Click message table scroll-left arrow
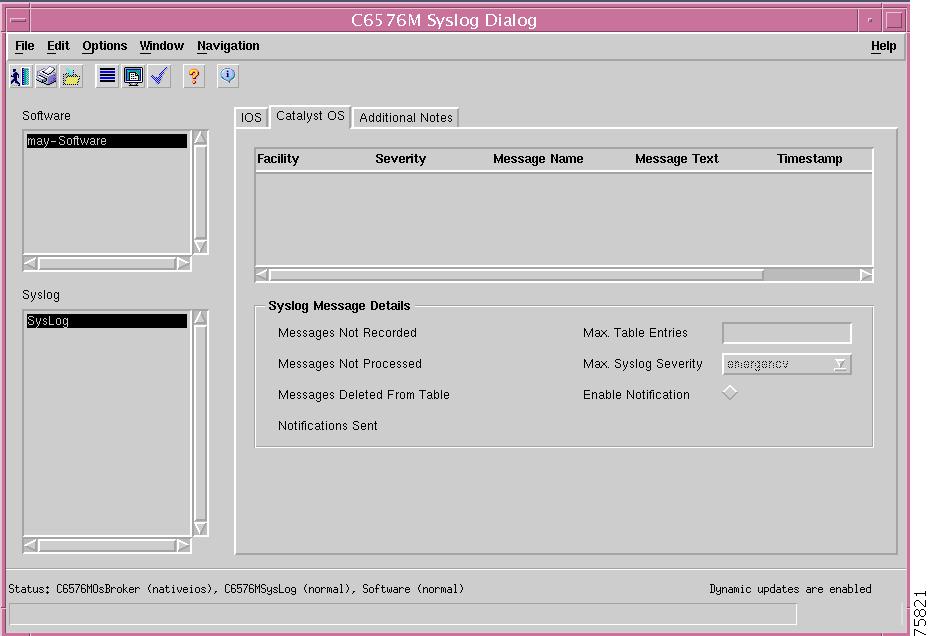 click(x=262, y=275)
